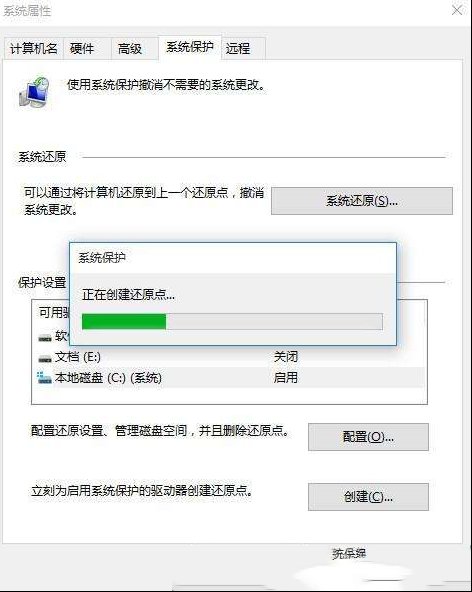Click the 系统保护 progress dialog title

click(x=102, y=258)
